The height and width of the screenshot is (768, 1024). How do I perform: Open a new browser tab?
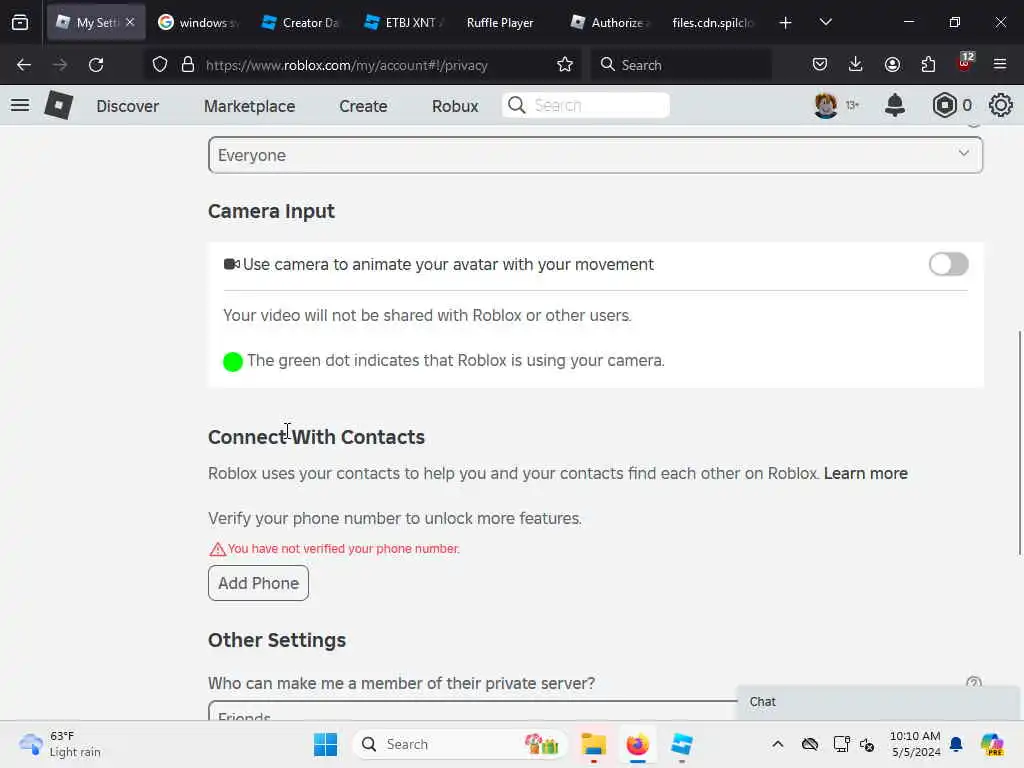[x=786, y=23]
